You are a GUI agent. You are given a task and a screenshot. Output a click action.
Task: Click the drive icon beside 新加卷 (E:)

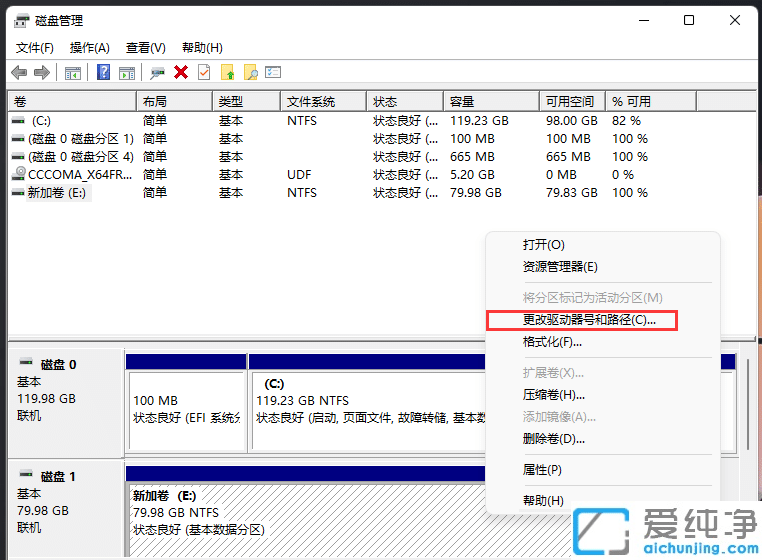(18, 192)
